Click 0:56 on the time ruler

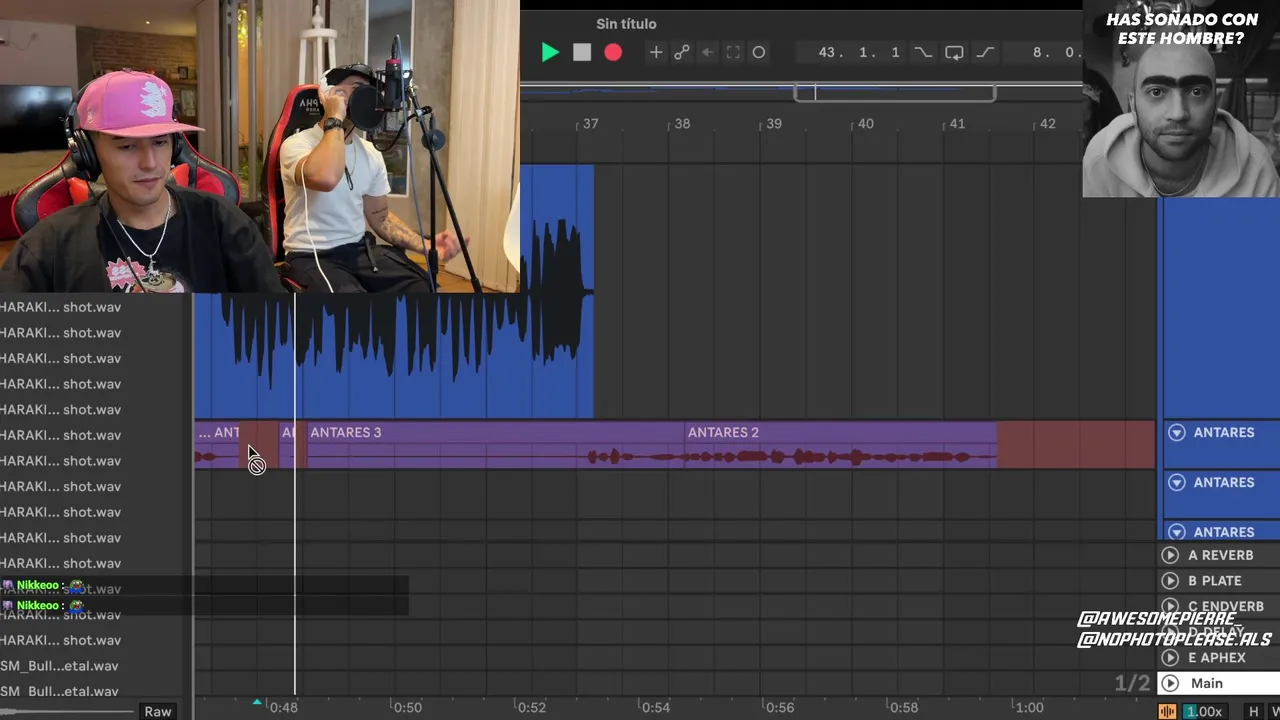tap(779, 707)
